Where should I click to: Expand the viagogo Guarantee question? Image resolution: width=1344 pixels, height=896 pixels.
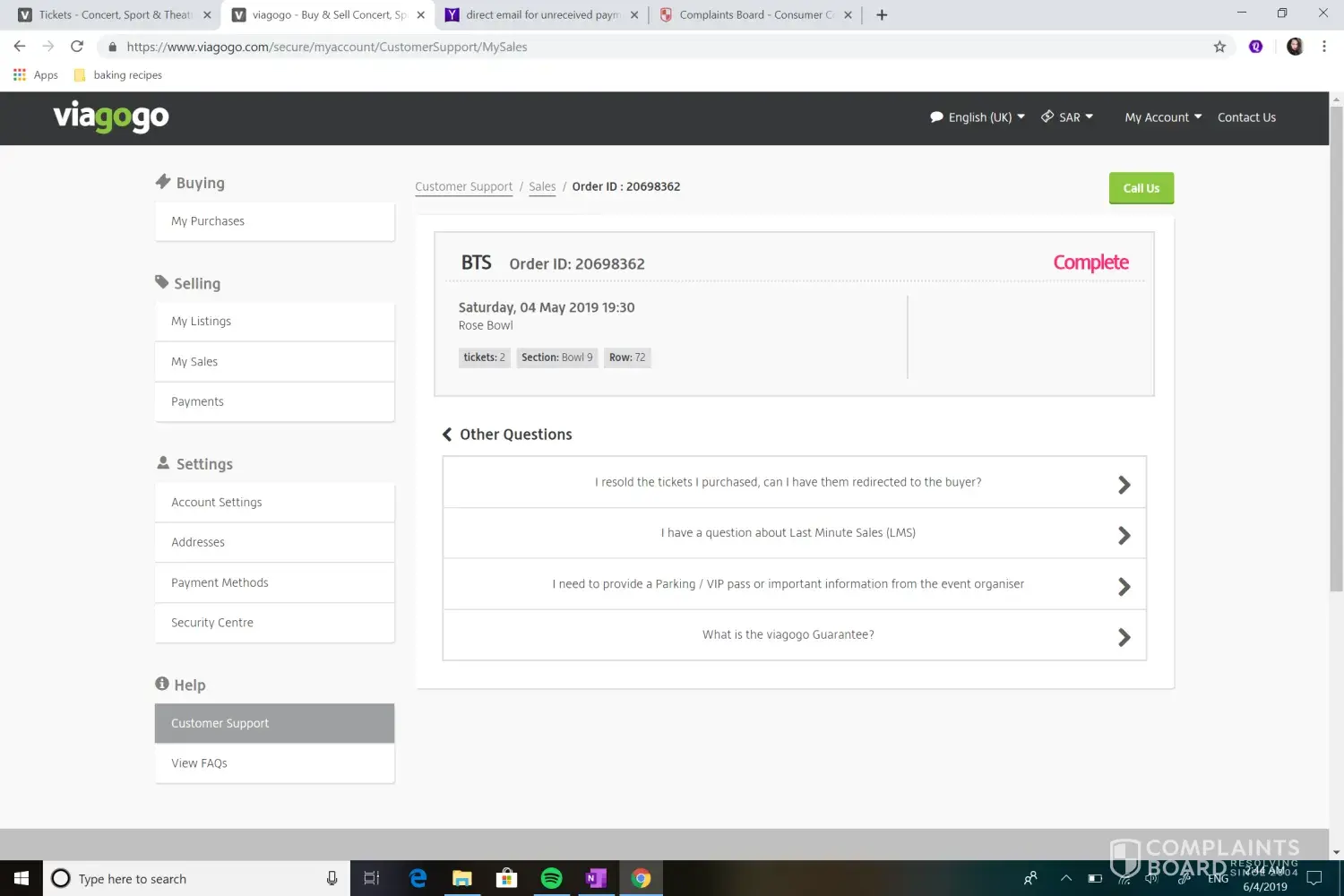point(795,635)
